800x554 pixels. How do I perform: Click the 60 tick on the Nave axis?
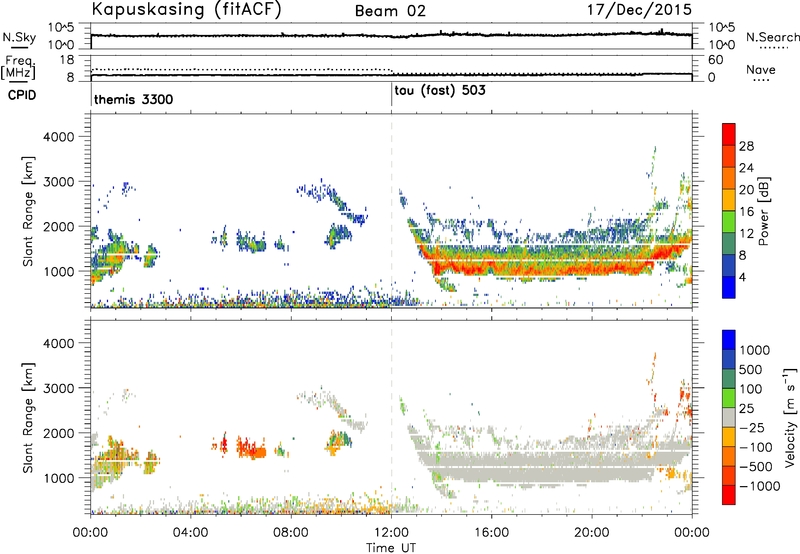click(716, 60)
